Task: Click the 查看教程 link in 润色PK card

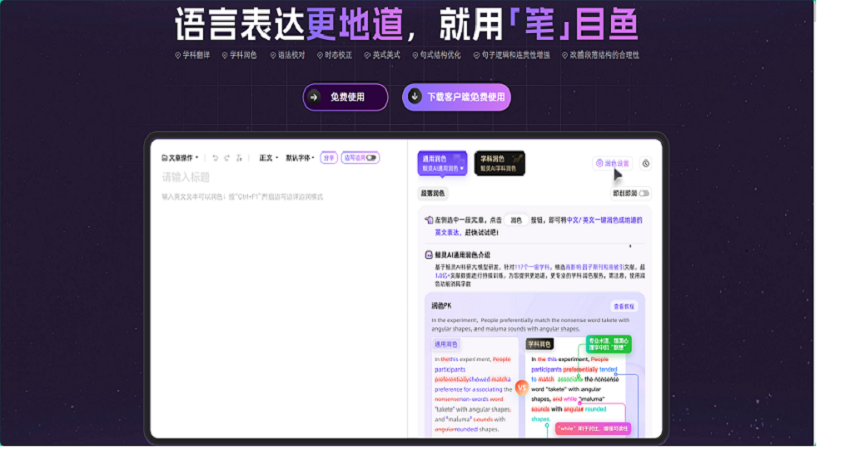Action: point(624,307)
